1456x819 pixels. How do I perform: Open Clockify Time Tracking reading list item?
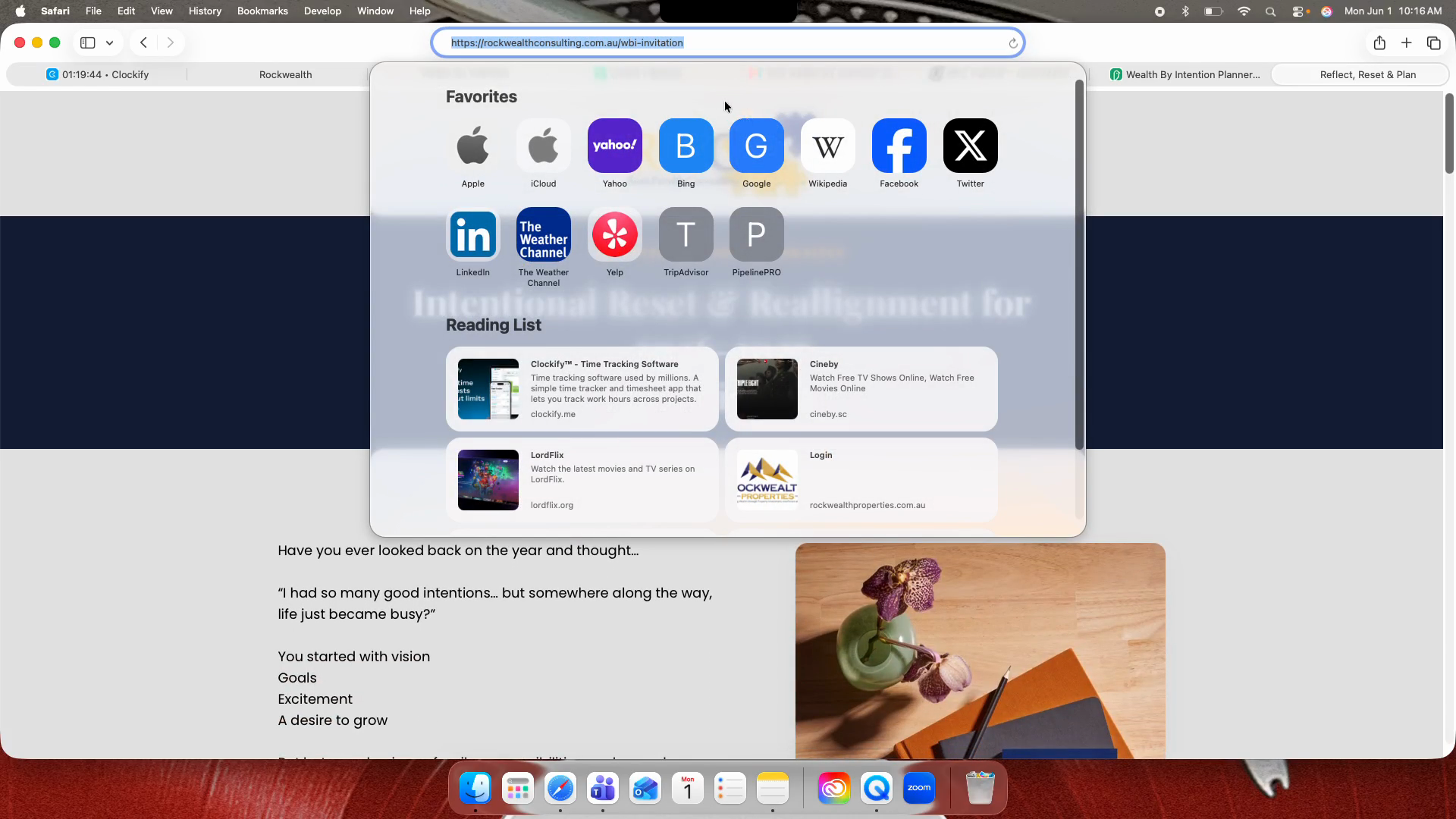(582, 389)
